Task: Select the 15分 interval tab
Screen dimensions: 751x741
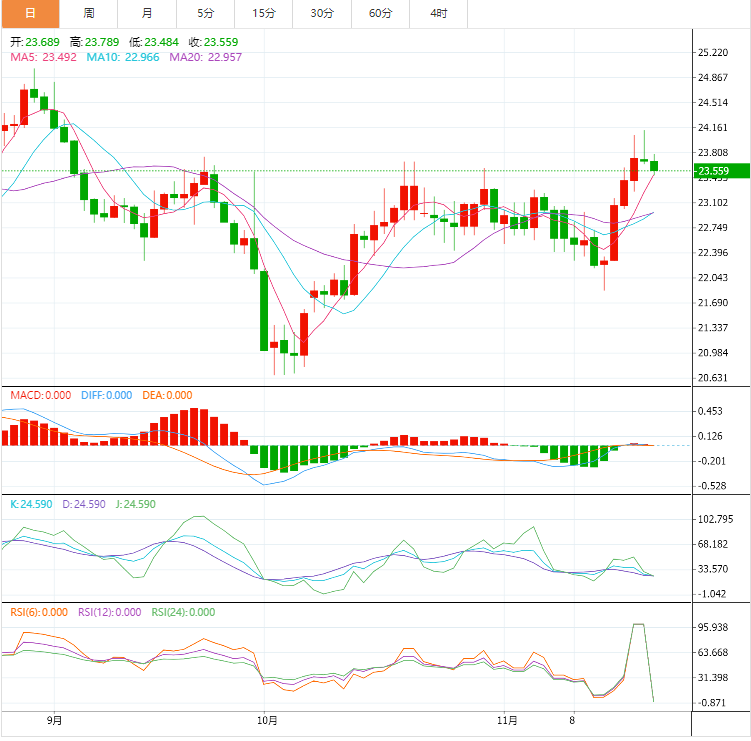Action: [264, 13]
